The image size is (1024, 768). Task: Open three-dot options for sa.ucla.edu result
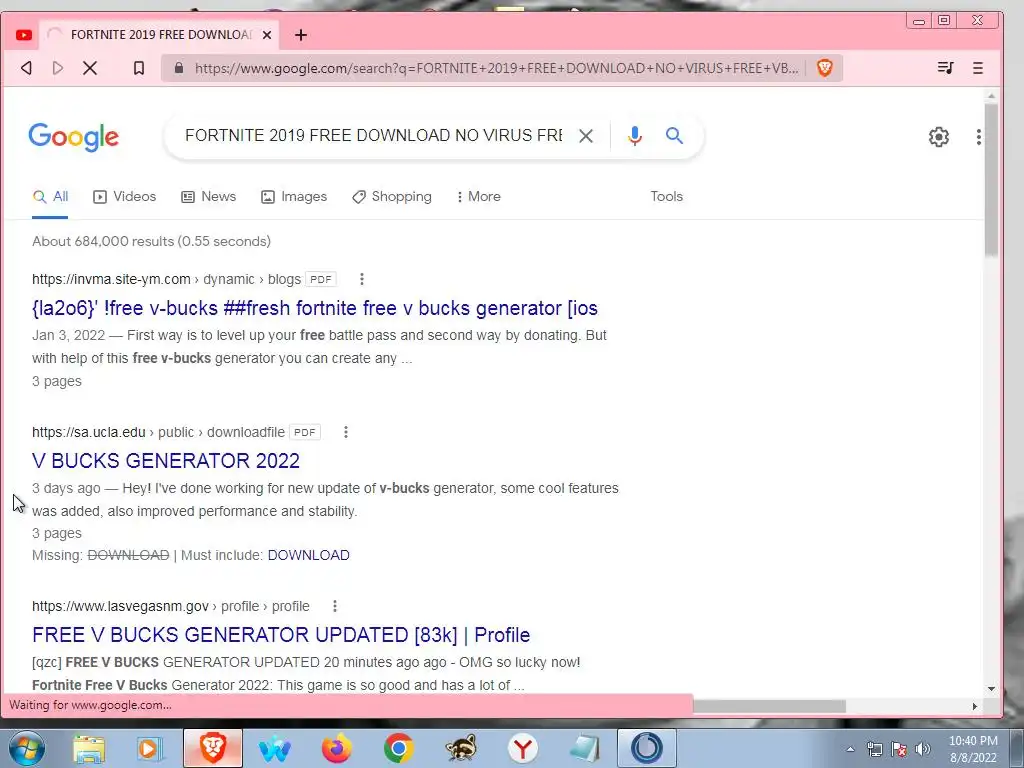click(x=346, y=432)
